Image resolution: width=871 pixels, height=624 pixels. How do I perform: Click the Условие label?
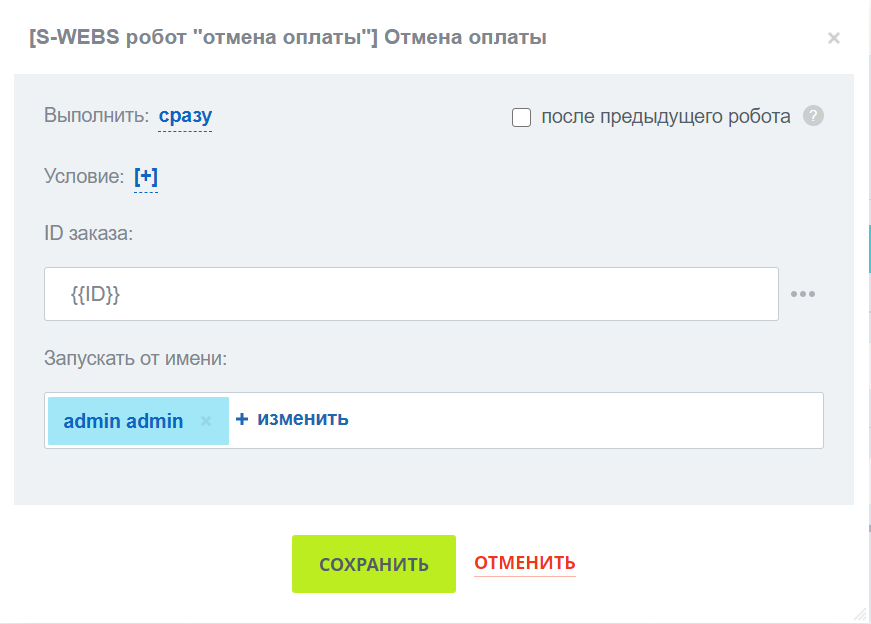coord(84,176)
